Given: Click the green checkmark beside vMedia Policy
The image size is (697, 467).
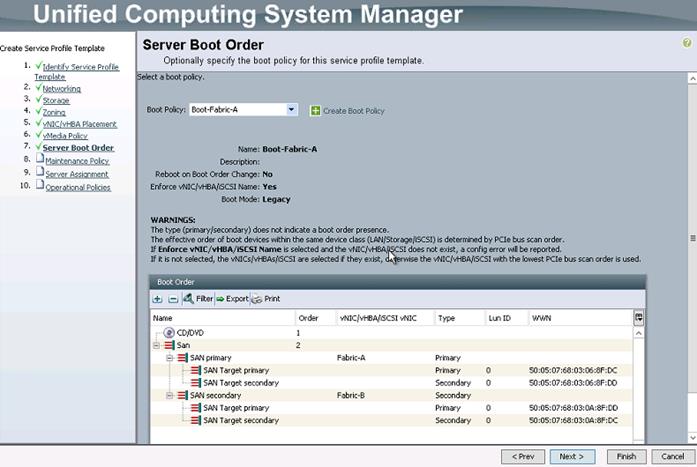Looking at the screenshot, I should click(38, 135).
